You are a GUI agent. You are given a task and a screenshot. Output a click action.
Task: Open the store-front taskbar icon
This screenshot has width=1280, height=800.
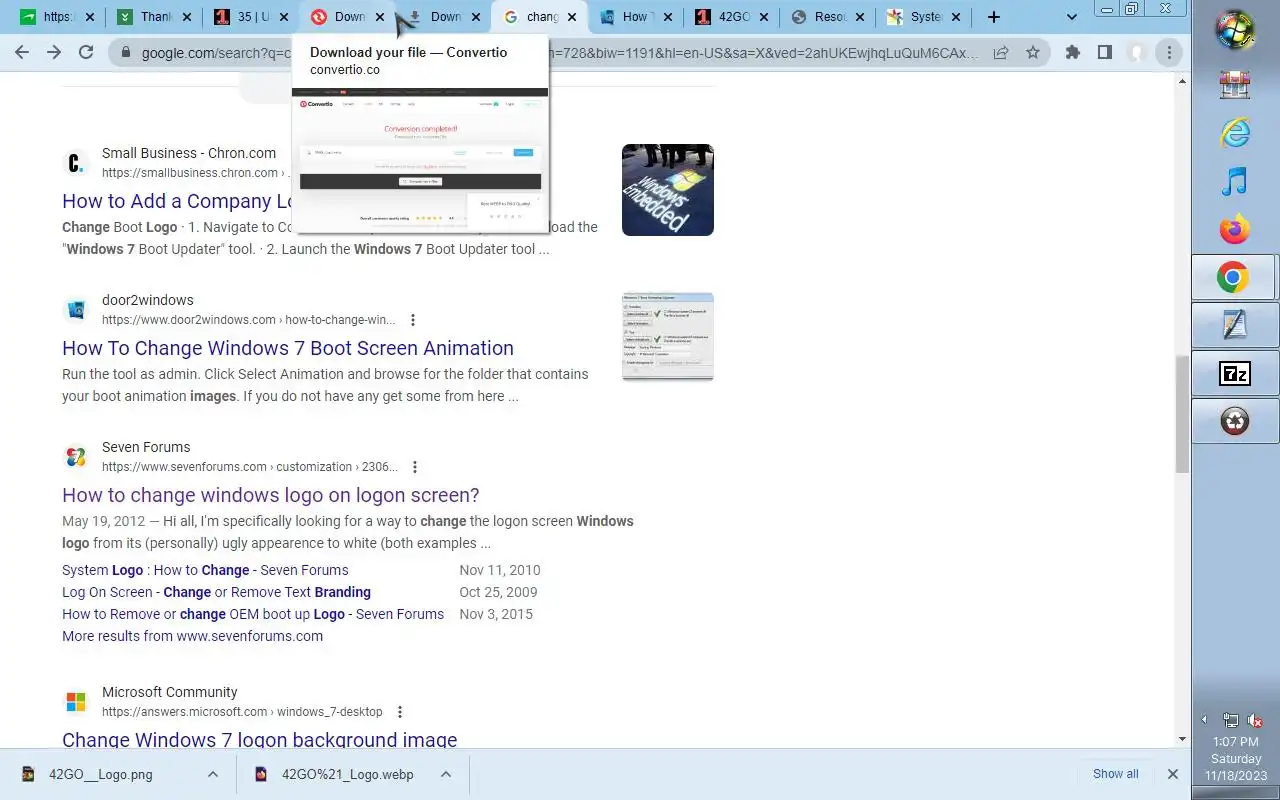pos(1235,84)
